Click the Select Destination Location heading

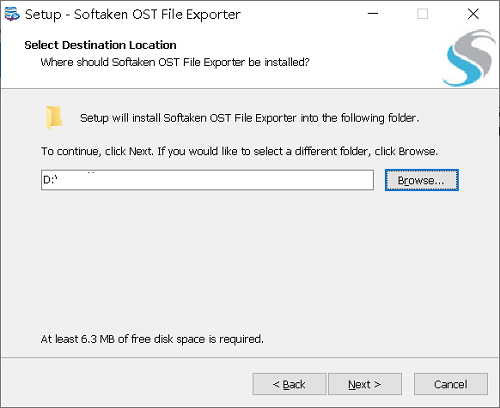click(100, 45)
